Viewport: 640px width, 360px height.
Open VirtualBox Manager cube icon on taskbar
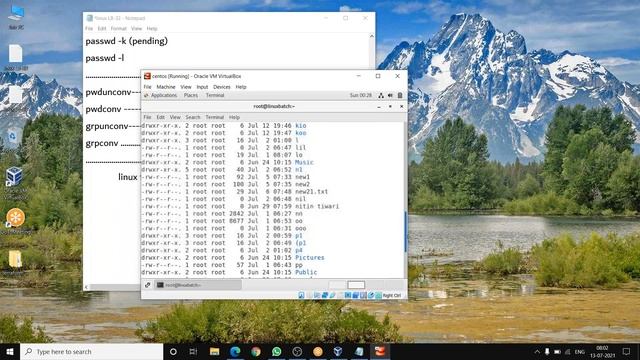(338, 351)
